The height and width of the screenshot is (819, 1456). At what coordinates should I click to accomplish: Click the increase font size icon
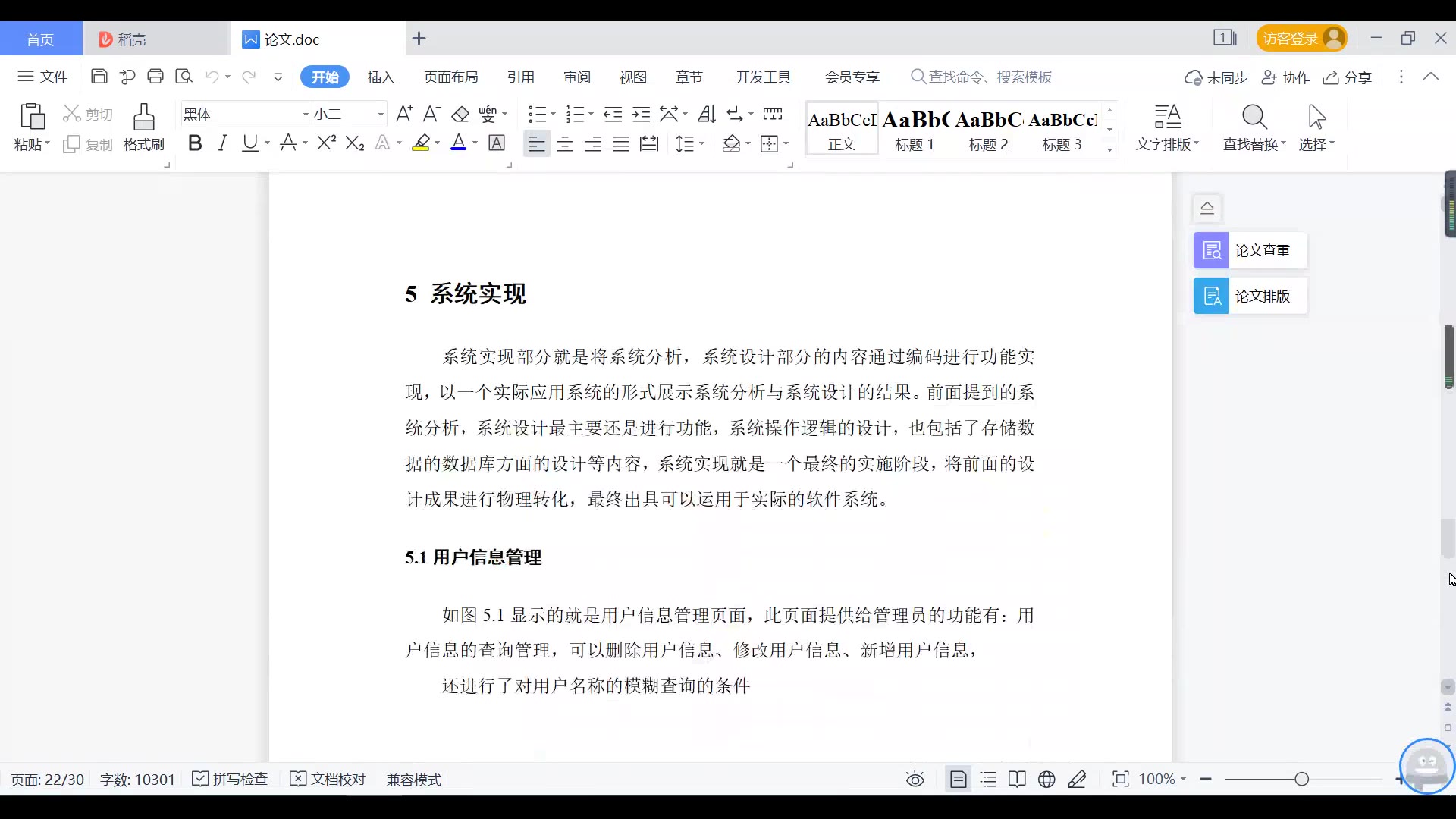click(x=404, y=115)
